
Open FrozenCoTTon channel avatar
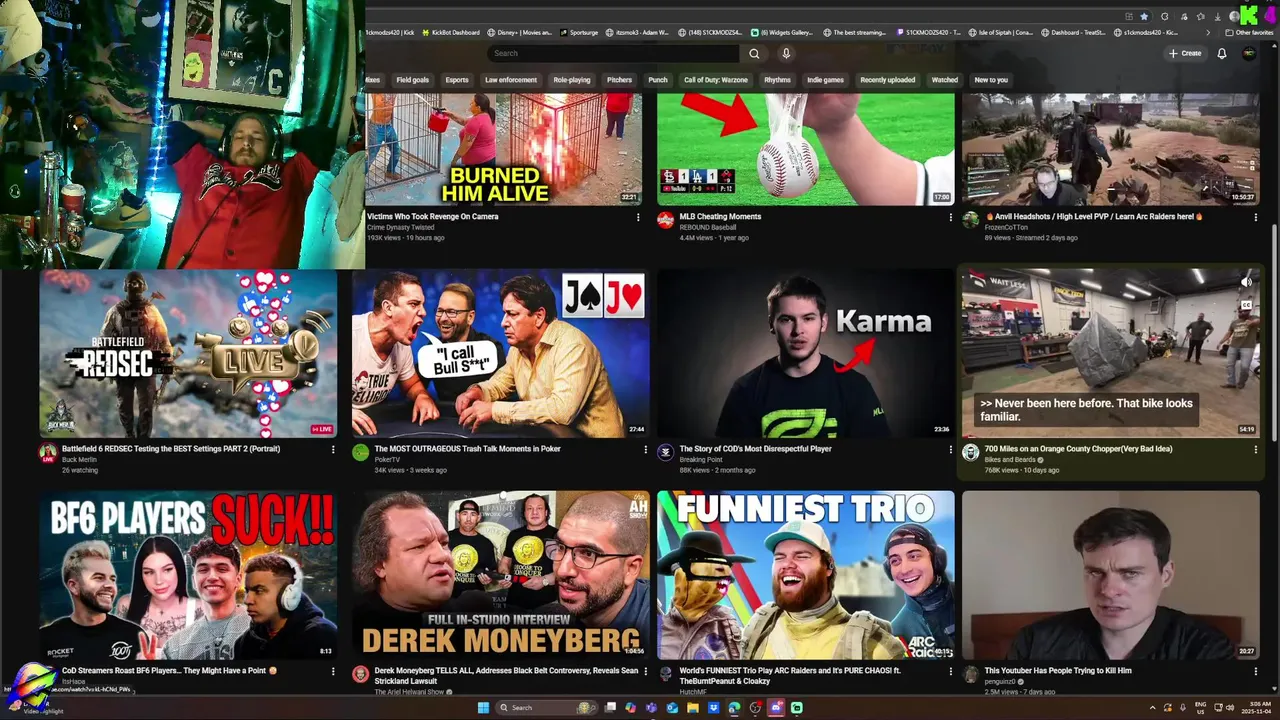(970, 221)
